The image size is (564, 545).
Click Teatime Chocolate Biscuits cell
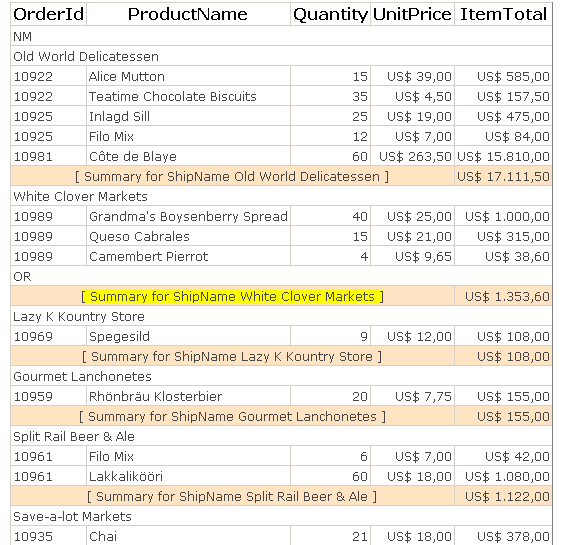[188, 96]
